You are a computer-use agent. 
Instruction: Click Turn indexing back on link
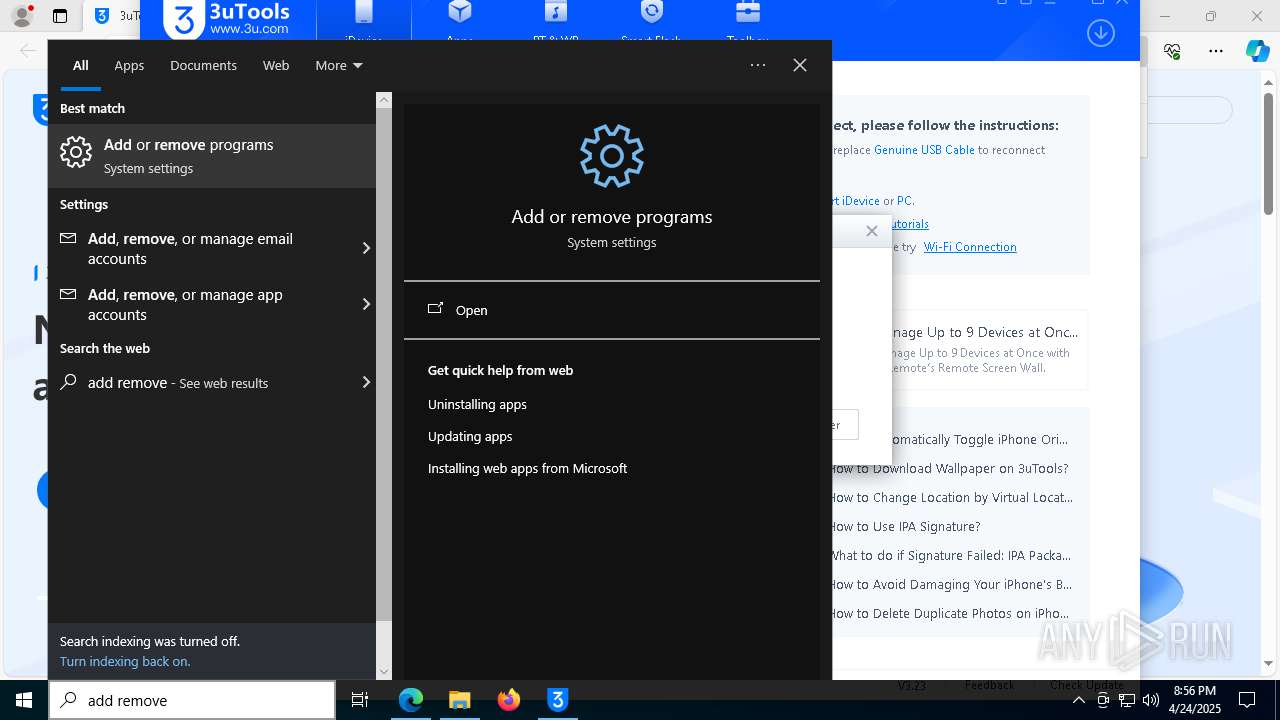pyautogui.click(x=125, y=661)
